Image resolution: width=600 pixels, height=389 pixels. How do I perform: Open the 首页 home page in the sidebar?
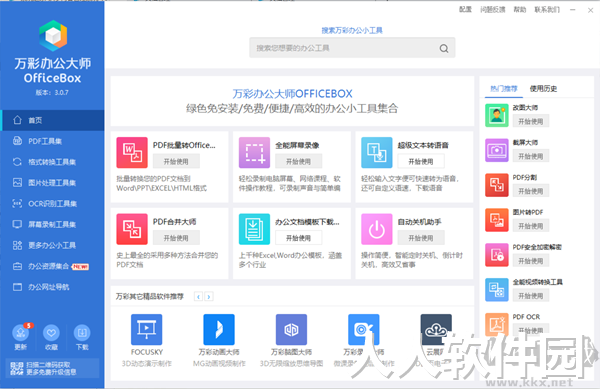tap(52, 120)
